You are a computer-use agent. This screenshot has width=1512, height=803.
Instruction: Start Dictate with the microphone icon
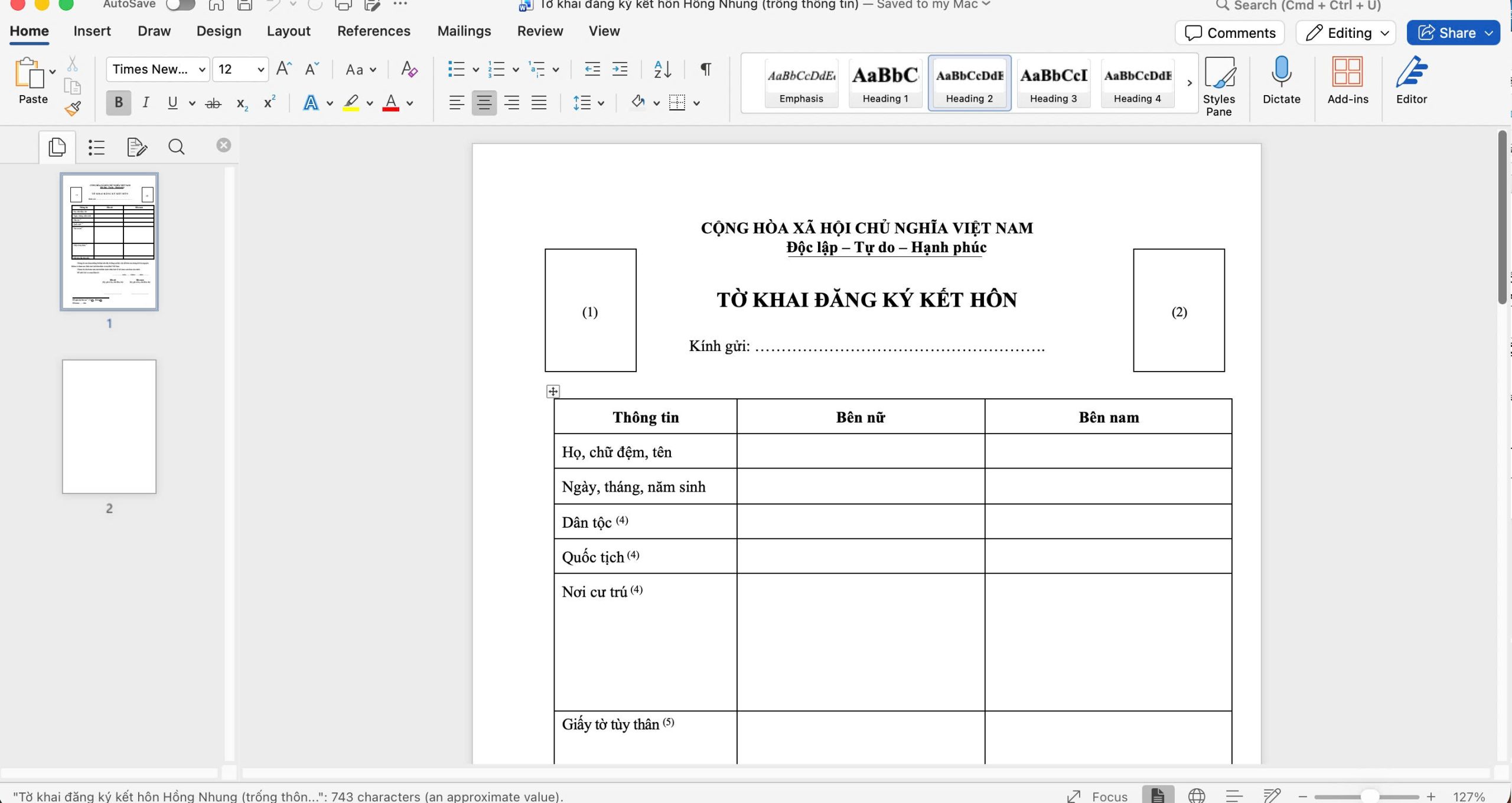coord(1281,81)
